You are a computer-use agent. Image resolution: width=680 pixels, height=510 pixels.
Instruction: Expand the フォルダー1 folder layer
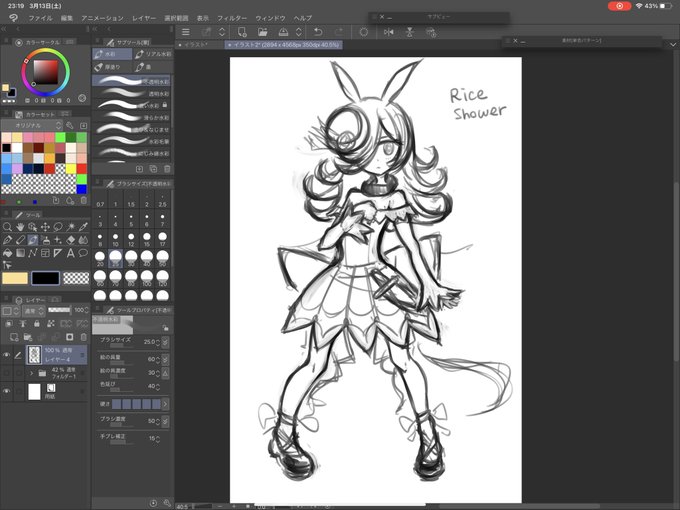[x=31, y=373]
